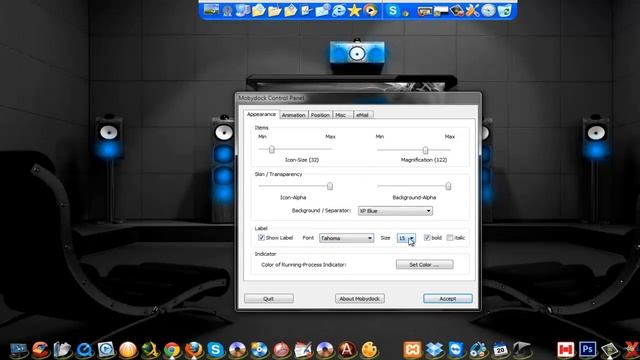
Task: Open the orange sphere dock icon
Action: 128,350
